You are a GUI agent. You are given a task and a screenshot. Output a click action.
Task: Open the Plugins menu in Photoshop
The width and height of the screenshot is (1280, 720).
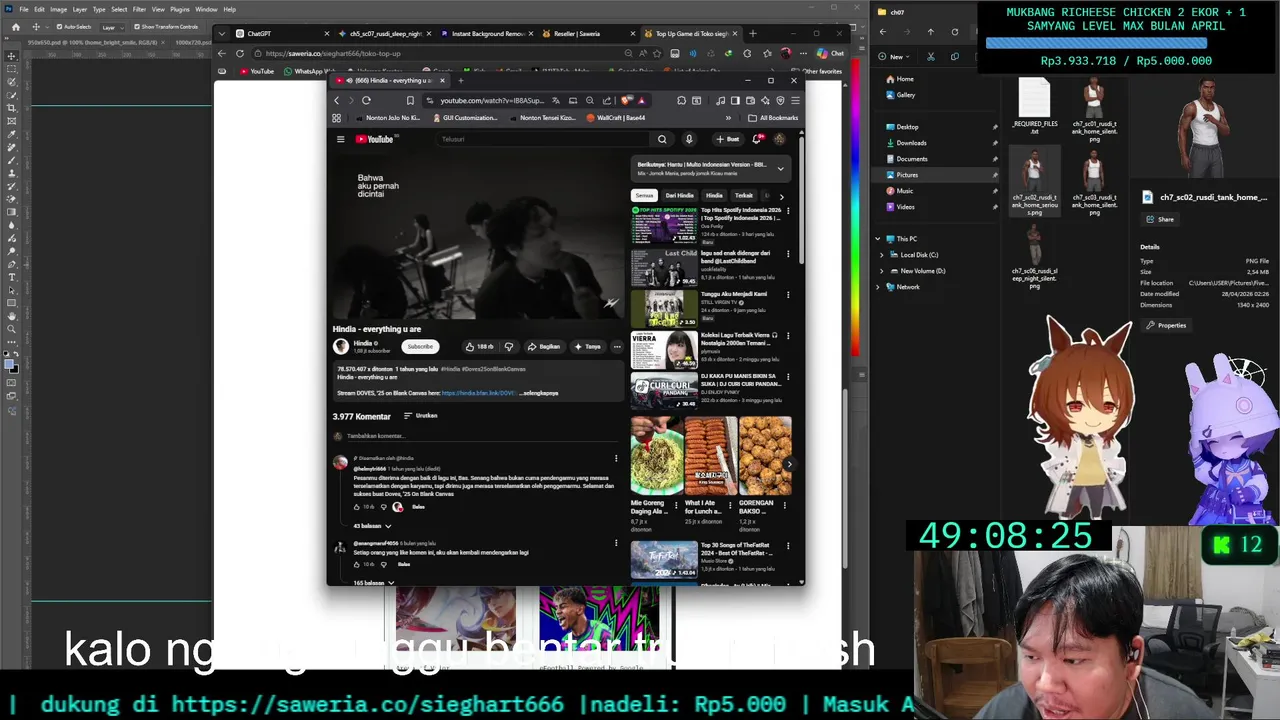pyautogui.click(x=180, y=9)
